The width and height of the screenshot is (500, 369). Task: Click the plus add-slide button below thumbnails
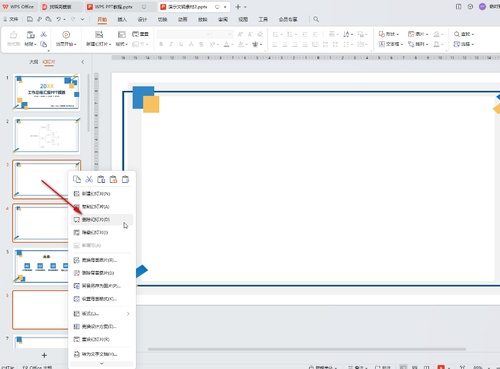(44, 355)
